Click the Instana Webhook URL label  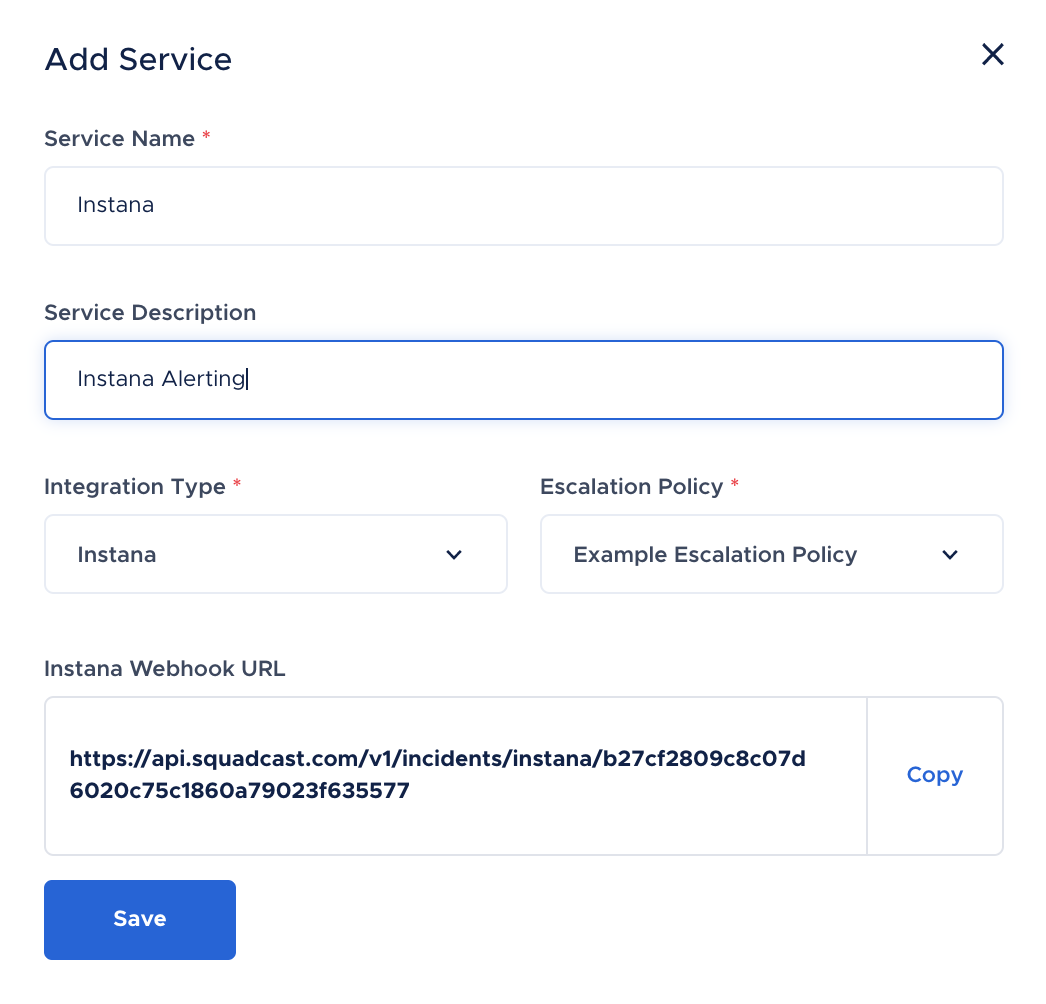point(165,668)
